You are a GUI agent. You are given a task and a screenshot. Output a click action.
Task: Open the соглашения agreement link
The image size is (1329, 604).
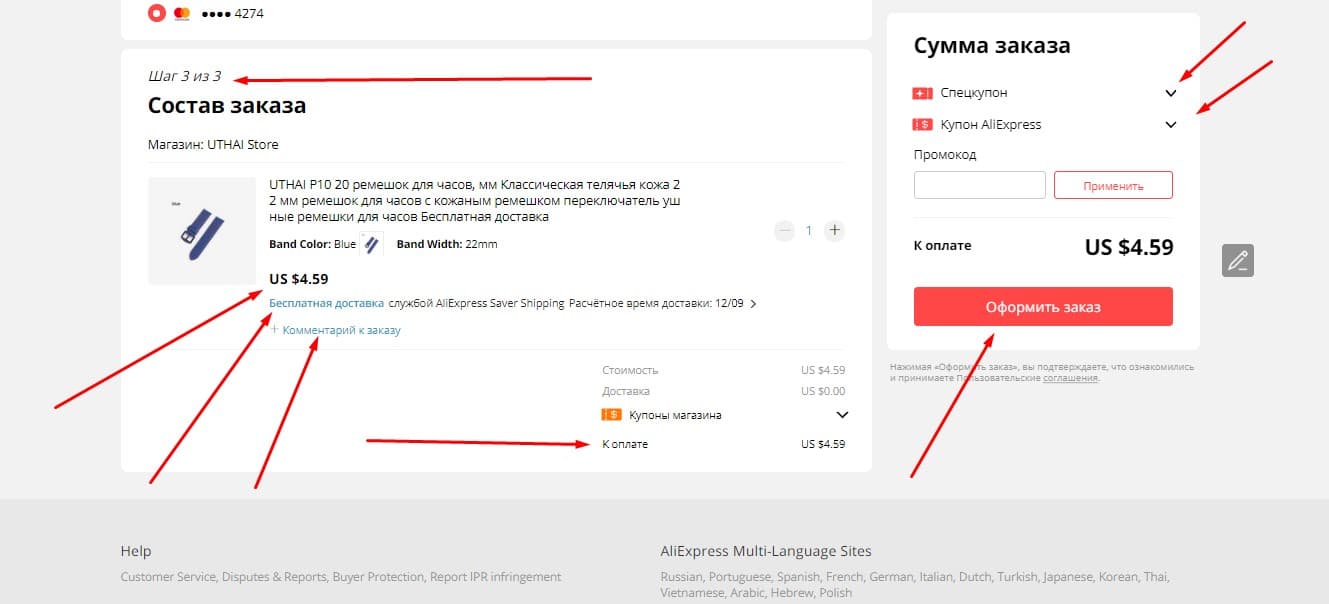click(x=1070, y=378)
